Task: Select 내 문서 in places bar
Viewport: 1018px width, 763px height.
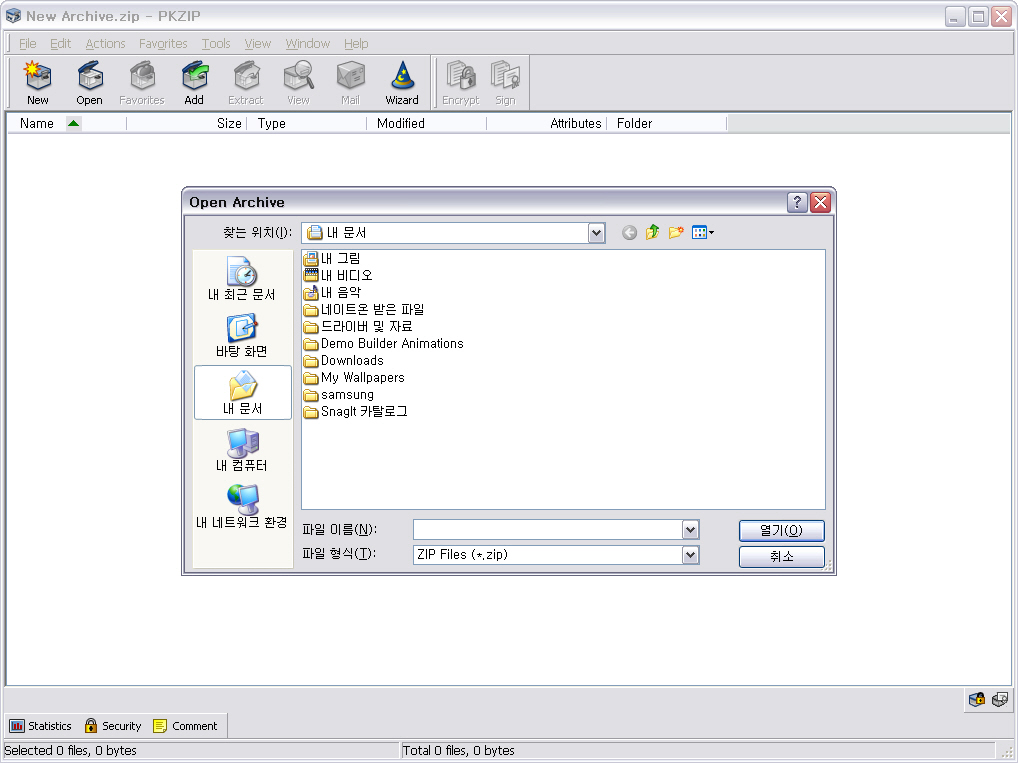Action: (242, 393)
